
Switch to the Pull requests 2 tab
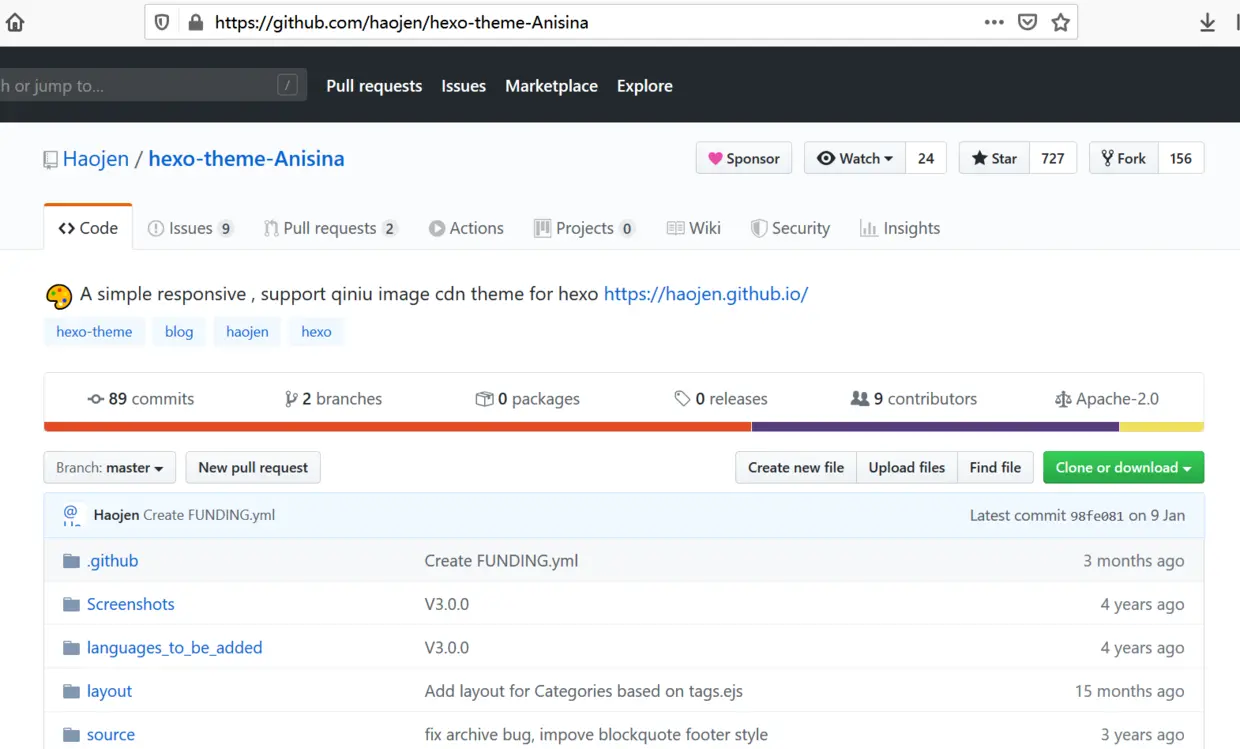coord(330,228)
